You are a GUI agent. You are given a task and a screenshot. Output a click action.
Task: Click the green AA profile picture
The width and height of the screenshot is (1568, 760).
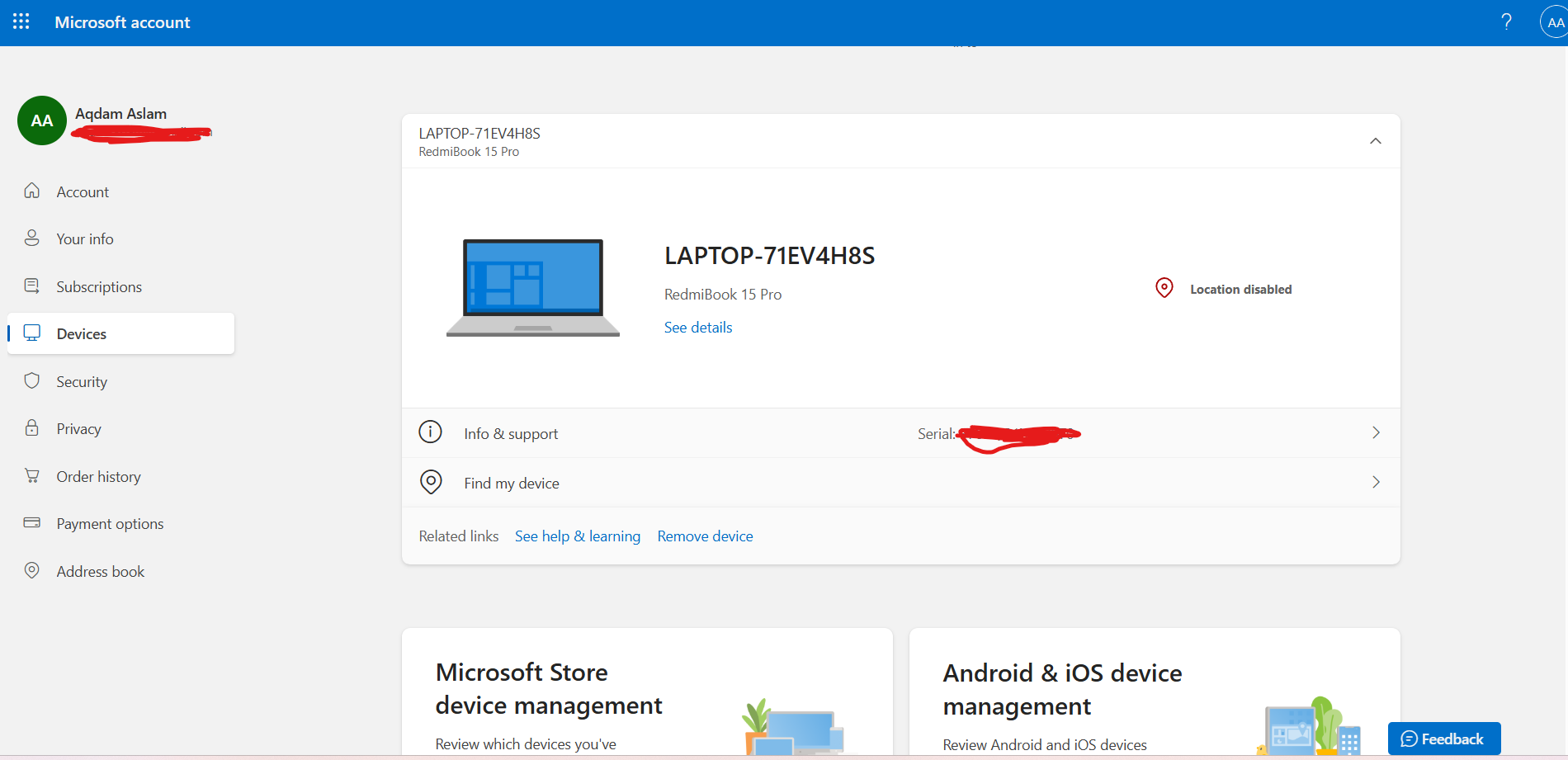pyautogui.click(x=42, y=120)
